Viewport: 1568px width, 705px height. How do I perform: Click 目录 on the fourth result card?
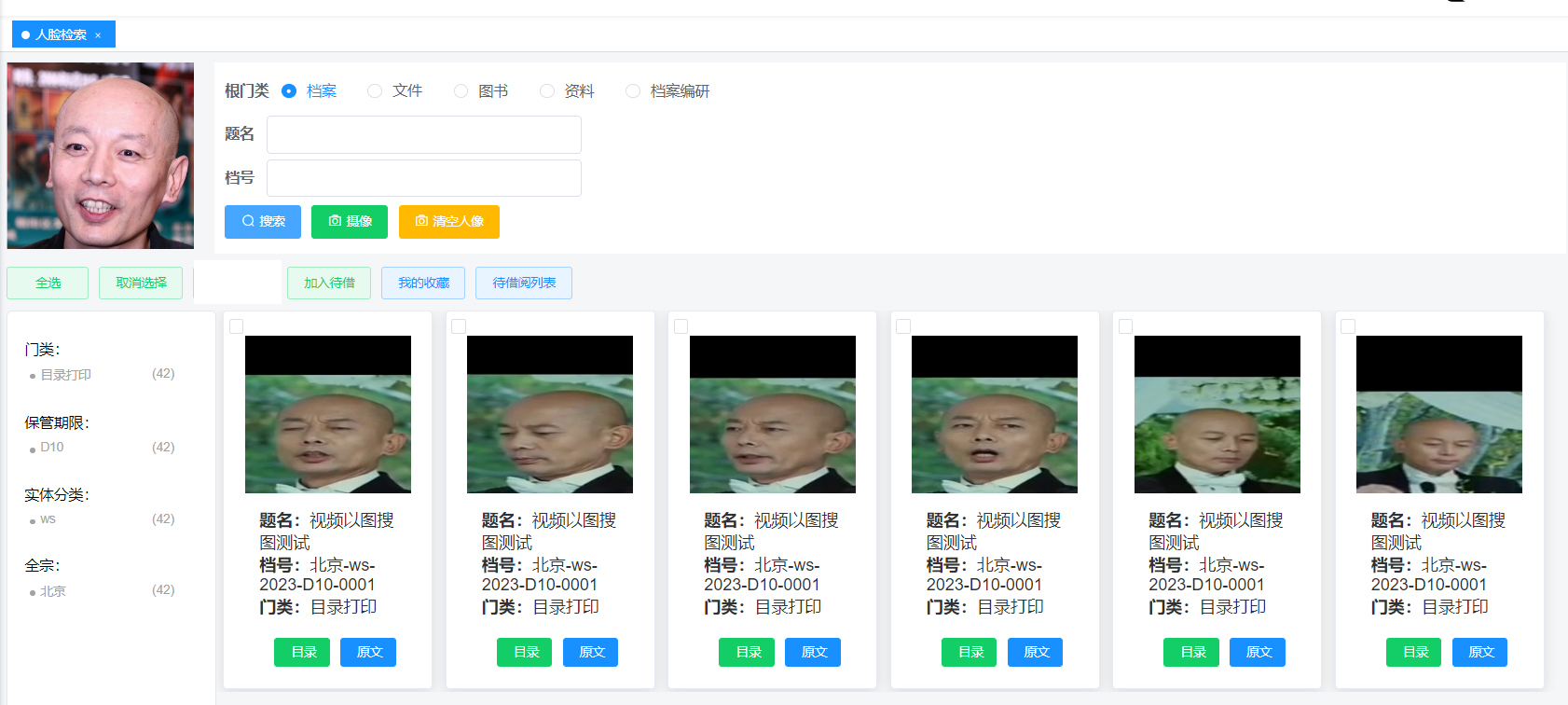click(970, 653)
